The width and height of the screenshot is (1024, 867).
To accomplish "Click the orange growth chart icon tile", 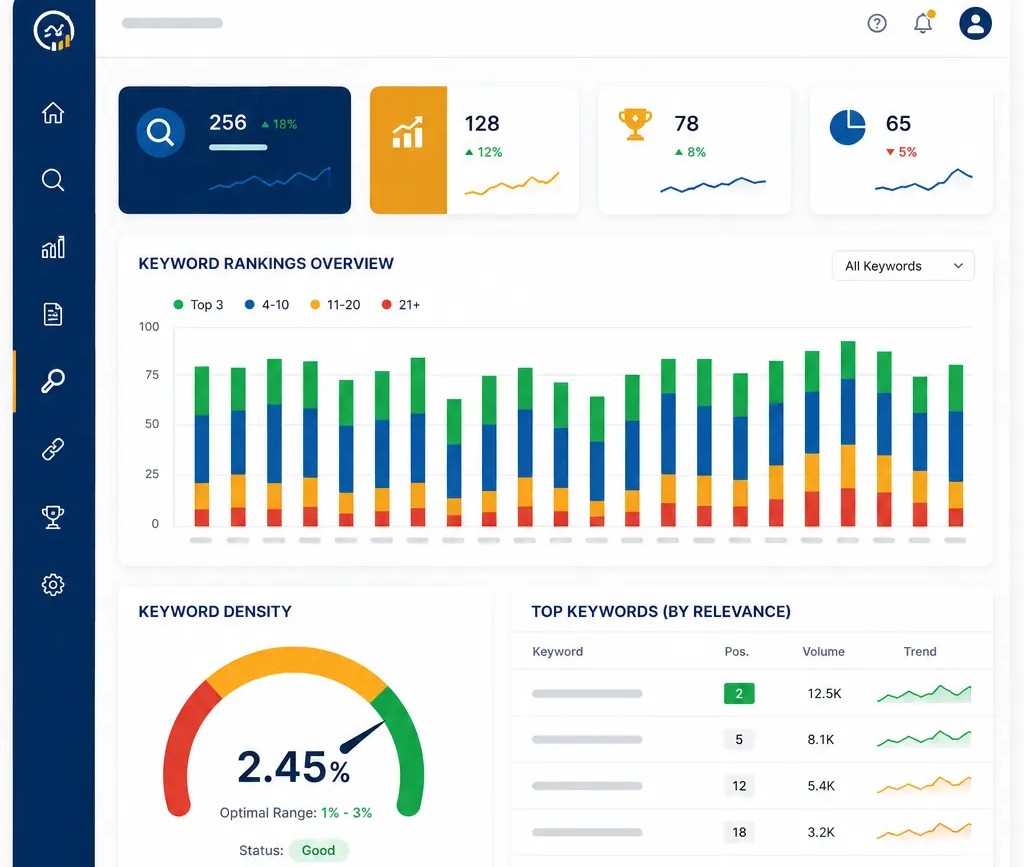I will [408, 150].
